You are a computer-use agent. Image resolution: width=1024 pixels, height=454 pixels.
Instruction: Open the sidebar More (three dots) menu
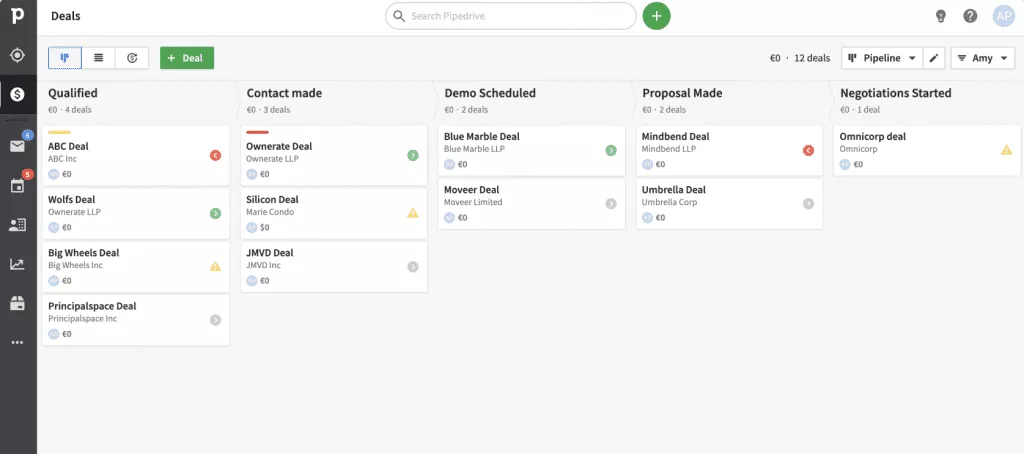(17, 342)
